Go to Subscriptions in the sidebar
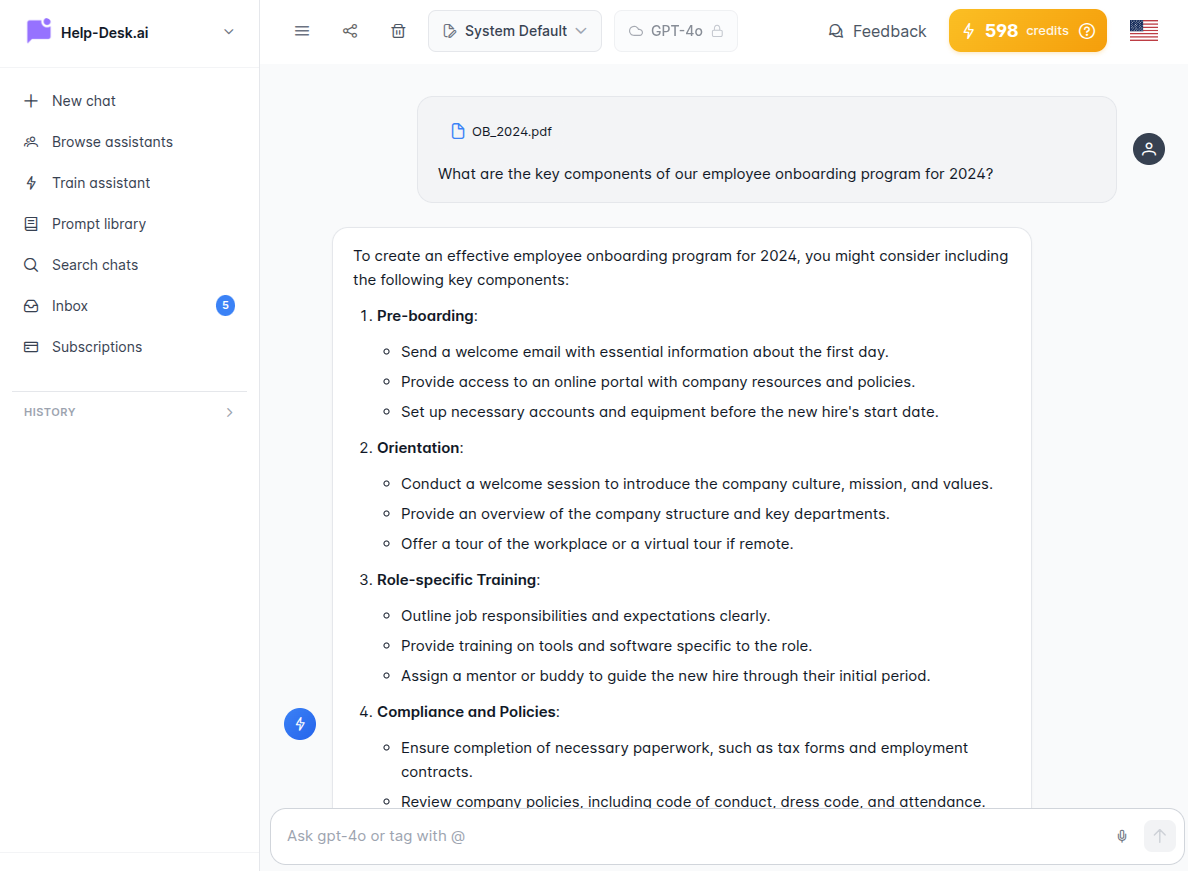The height and width of the screenshot is (871, 1188). 97,346
